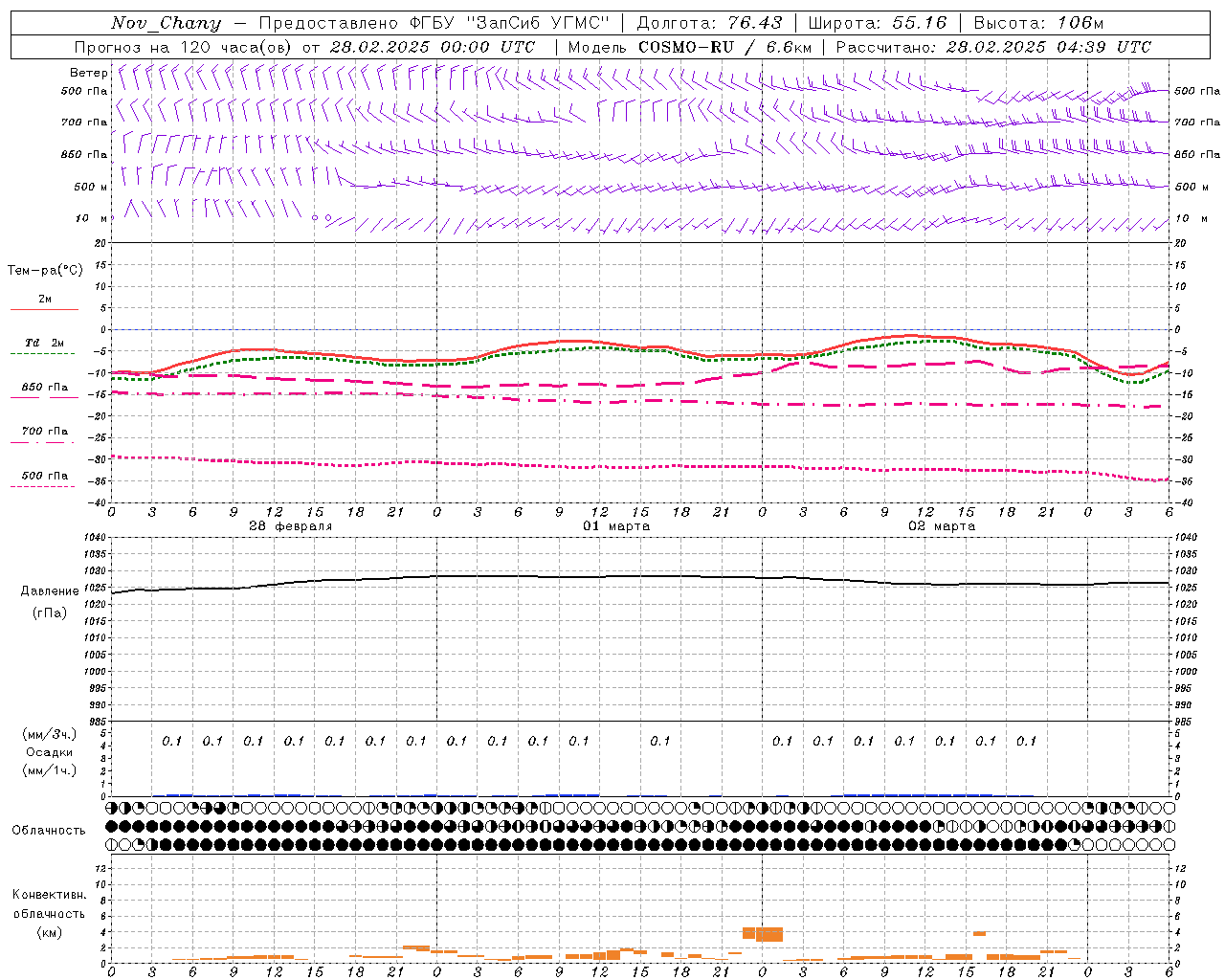Viewport: 1225px width, 980px height.
Task: Click '700 гПа' in the temperature legend
Action: pyautogui.click(x=45, y=432)
